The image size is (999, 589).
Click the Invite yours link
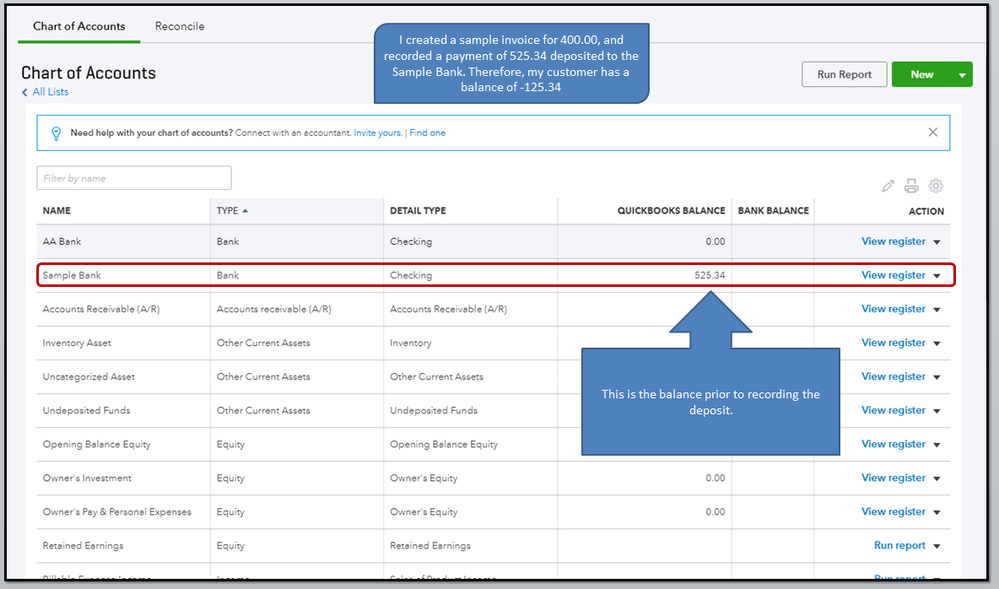(x=378, y=133)
